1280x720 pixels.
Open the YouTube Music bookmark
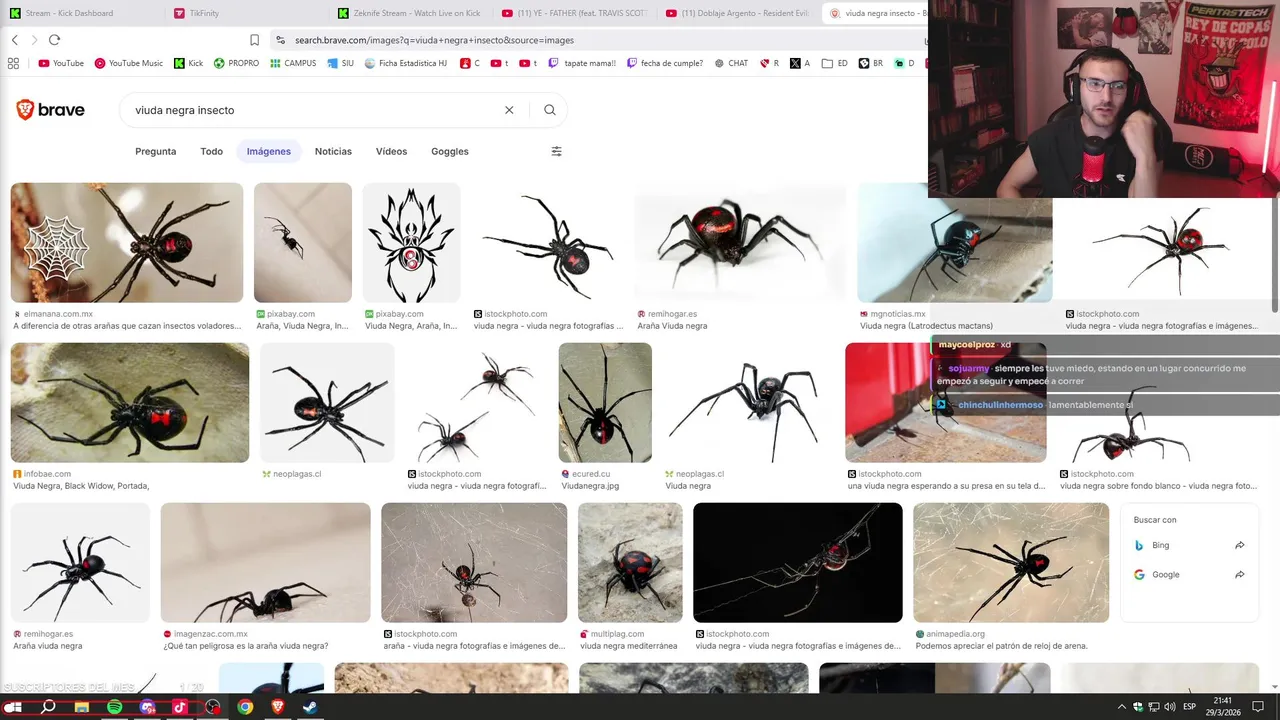click(x=128, y=63)
